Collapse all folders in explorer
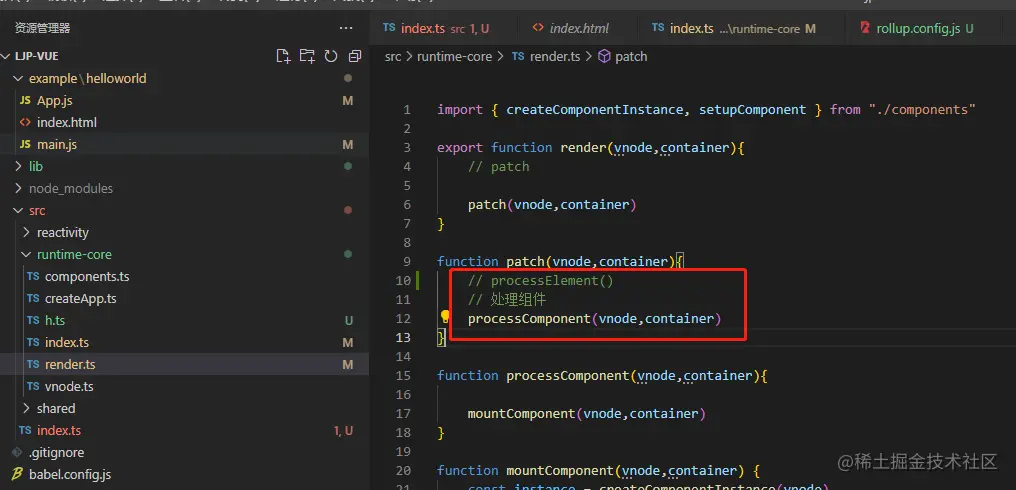This screenshot has width=1016, height=490. (354, 56)
